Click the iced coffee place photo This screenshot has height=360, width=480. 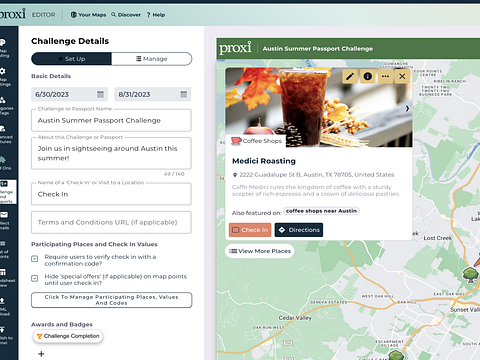point(319,107)
